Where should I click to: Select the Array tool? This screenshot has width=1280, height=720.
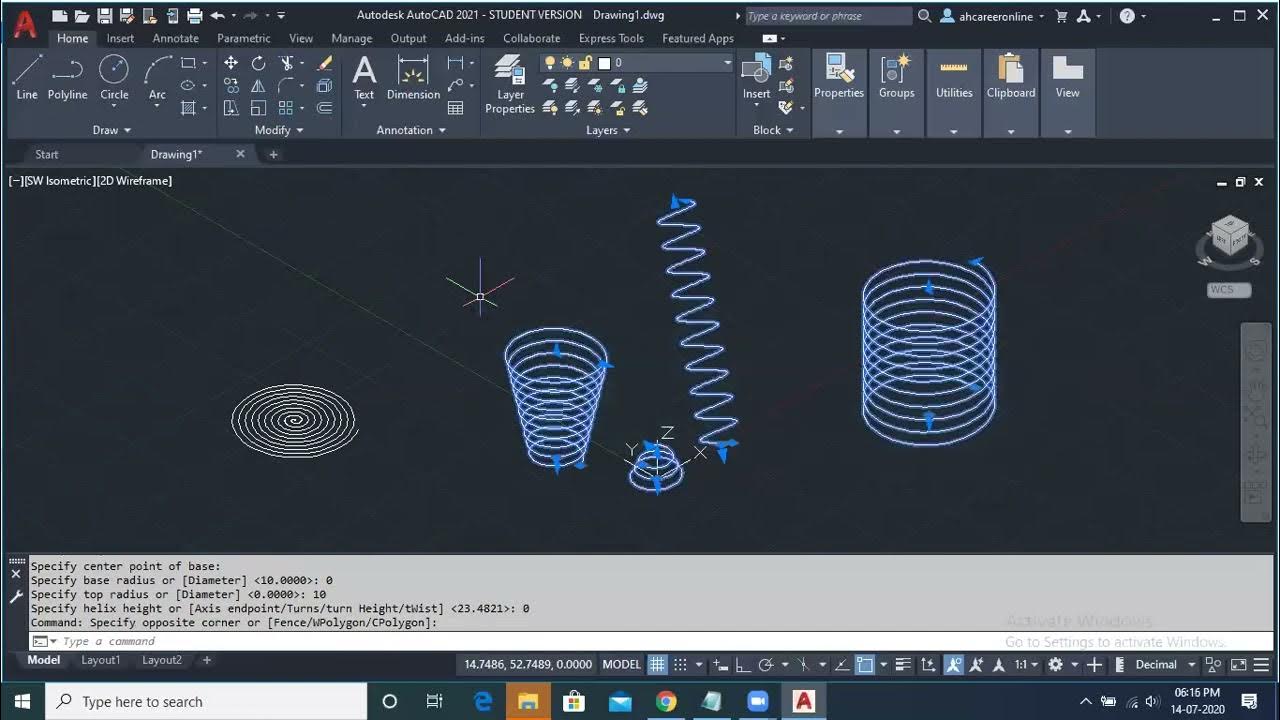pyautogui.click(x=287, y=108)
